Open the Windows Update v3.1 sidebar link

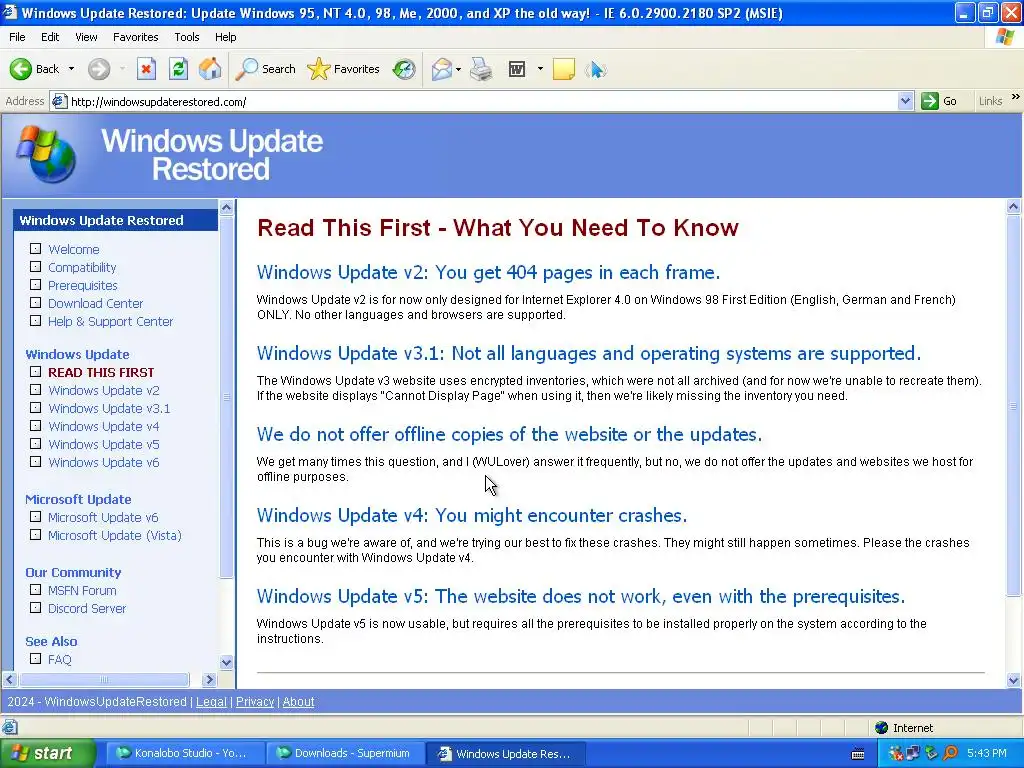[x=109, y=408]
